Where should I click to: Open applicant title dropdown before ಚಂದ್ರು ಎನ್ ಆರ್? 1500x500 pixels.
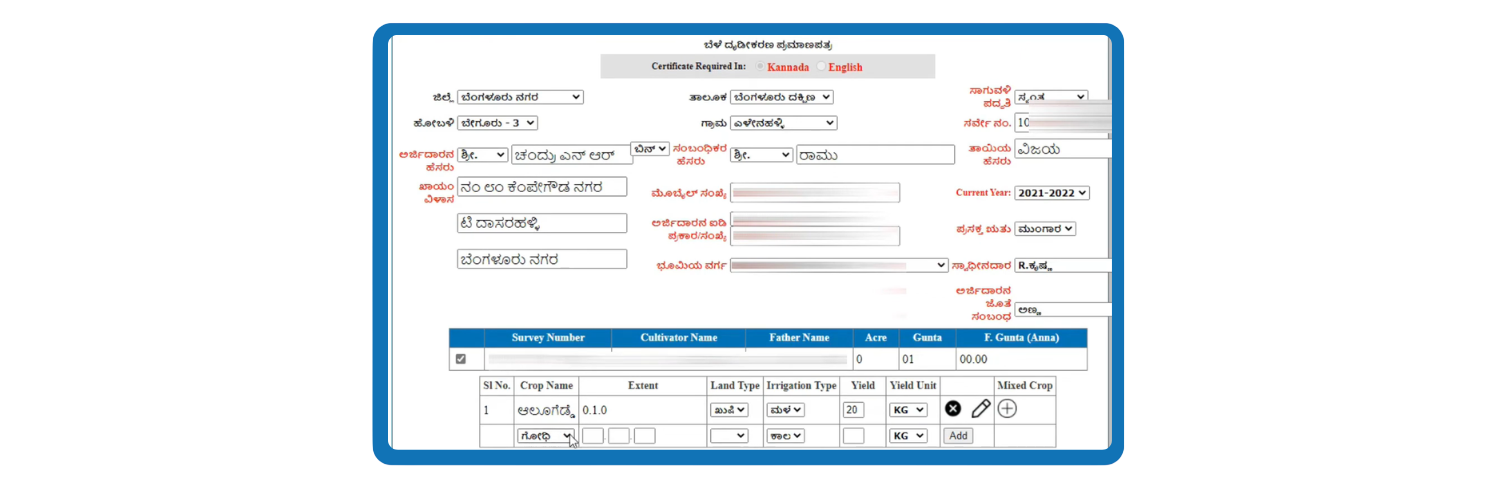(482, 155)
